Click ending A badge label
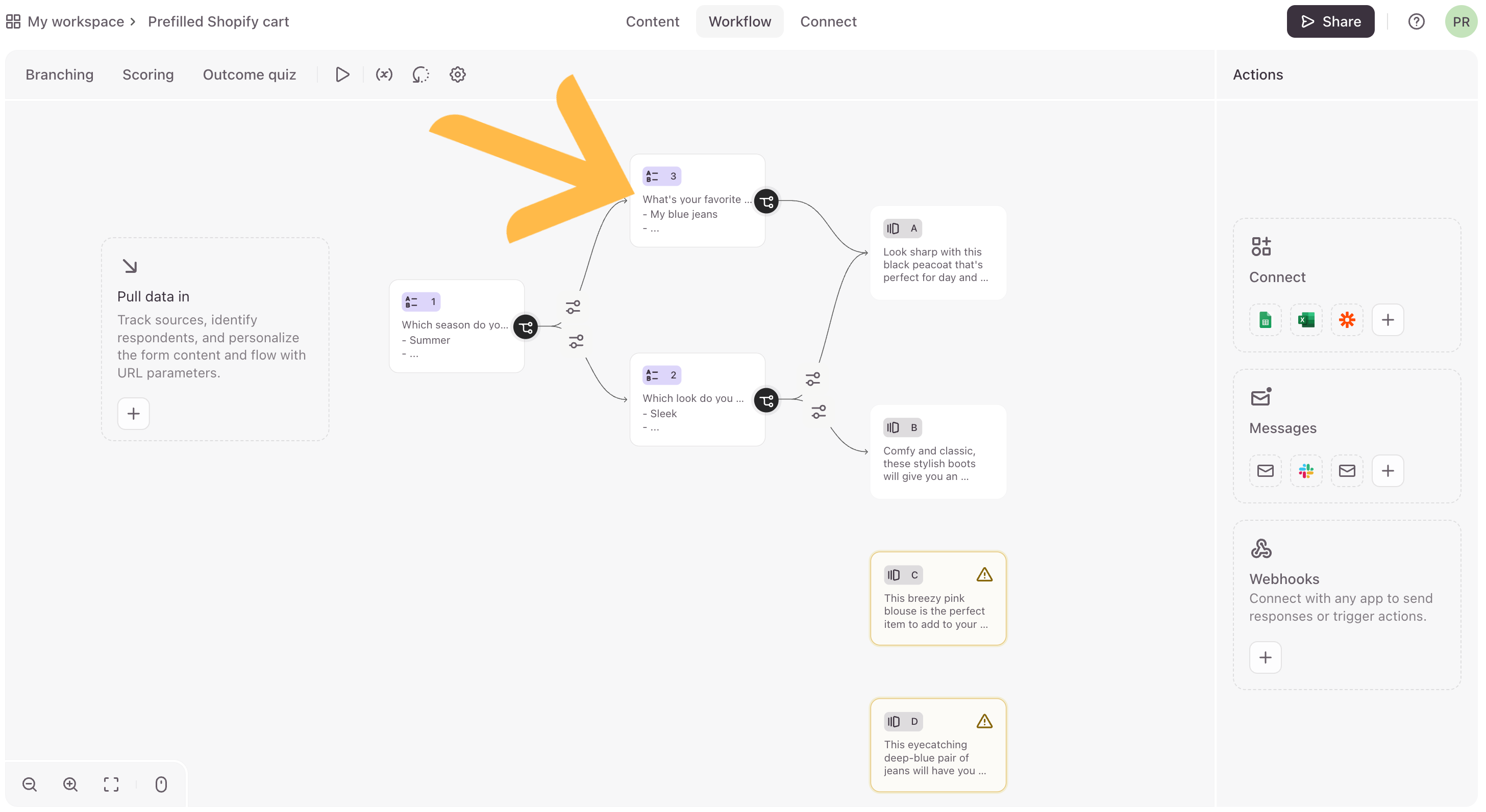This screenshot has width=1486, height=812. coord(903,229)
